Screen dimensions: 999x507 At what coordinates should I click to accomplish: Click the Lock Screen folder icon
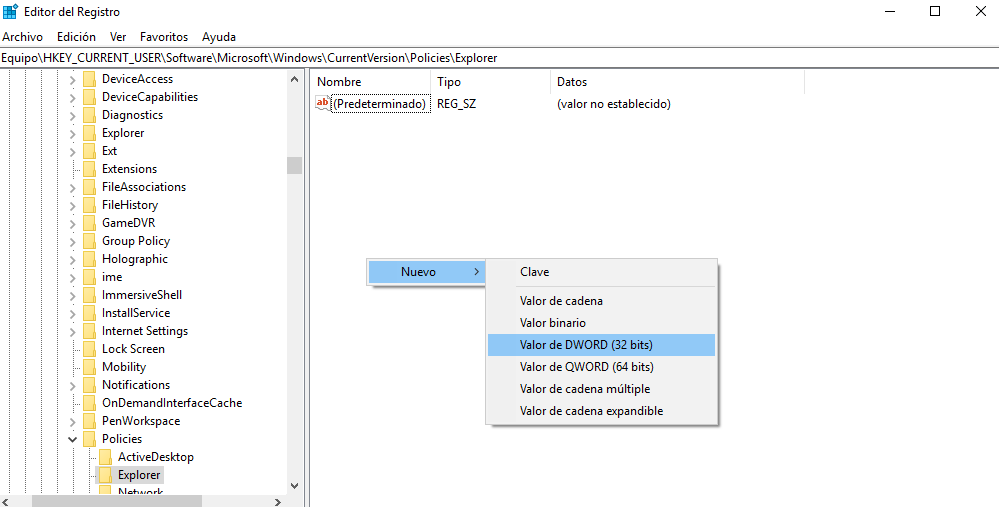[89, 349]
